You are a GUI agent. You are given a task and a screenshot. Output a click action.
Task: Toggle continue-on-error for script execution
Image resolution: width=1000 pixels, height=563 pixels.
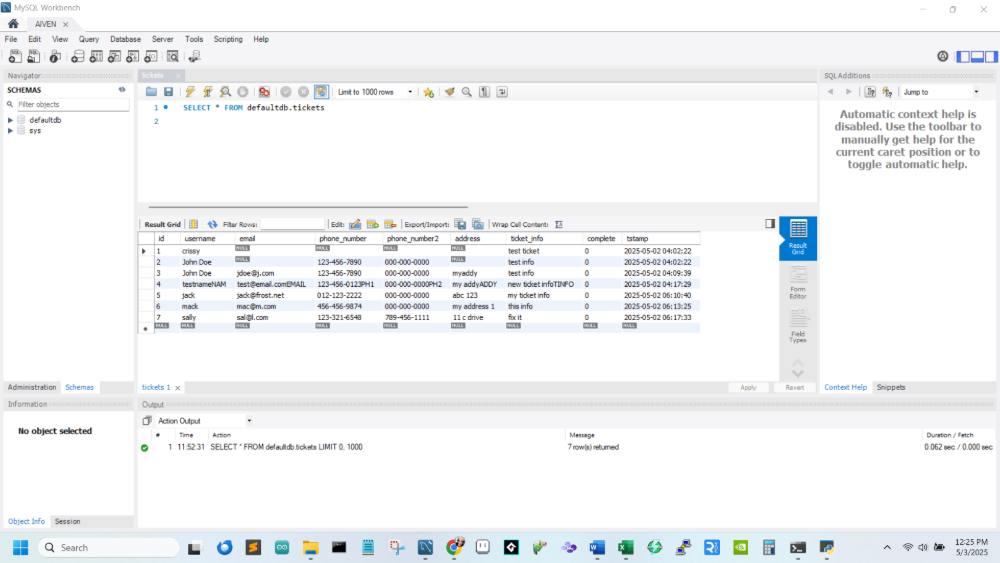(x=264, y=92)
